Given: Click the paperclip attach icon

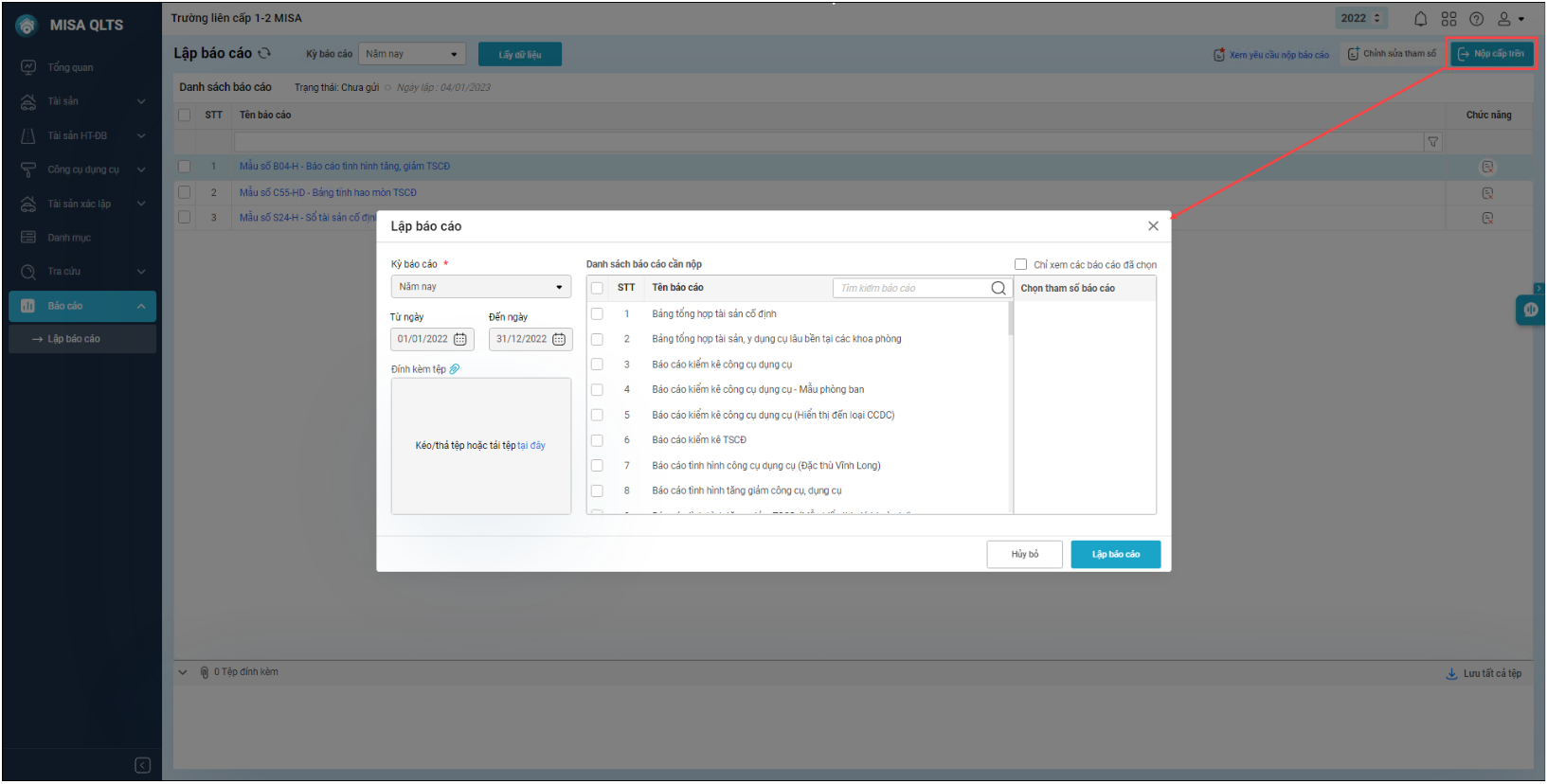Looking at the screenshot, I should (455, 369).
